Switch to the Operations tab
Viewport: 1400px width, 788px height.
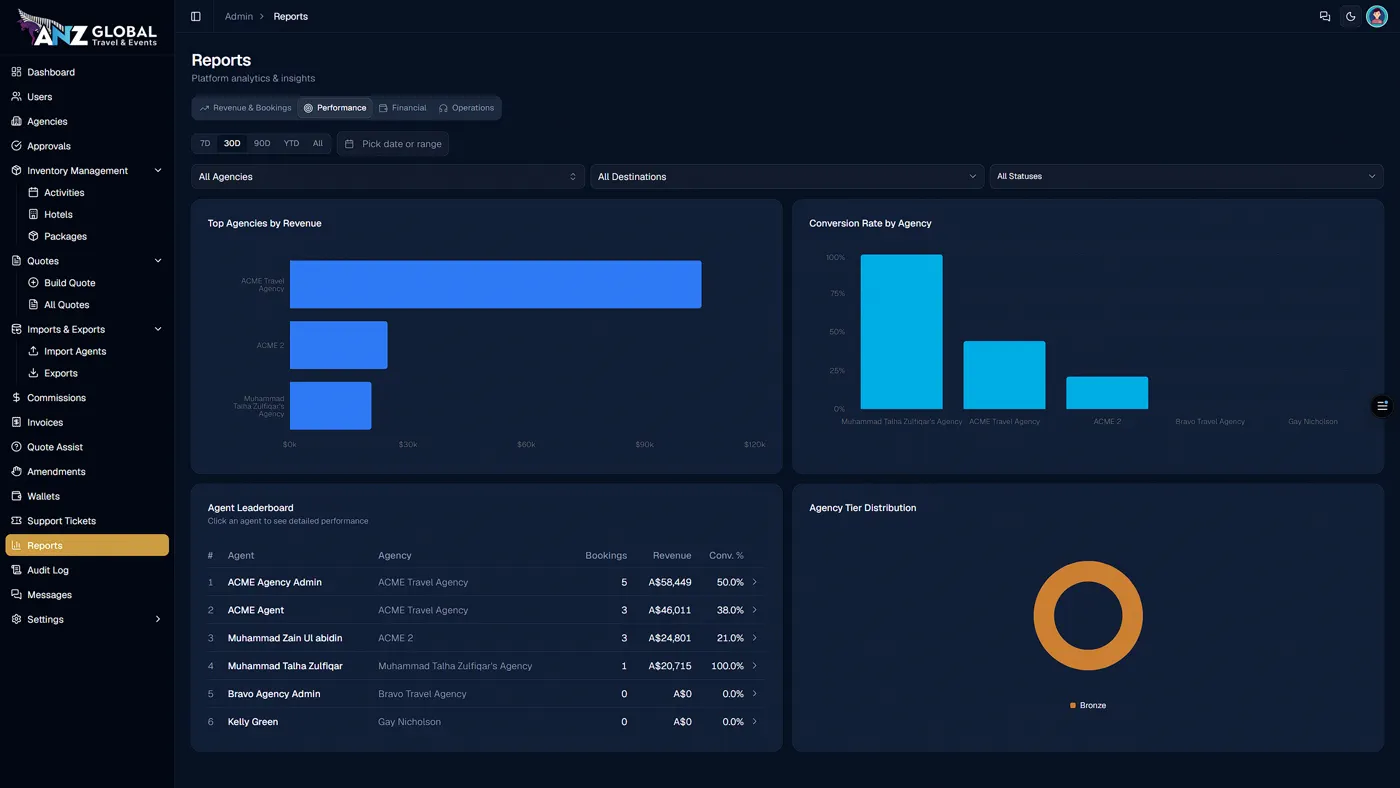pos(467,108)
